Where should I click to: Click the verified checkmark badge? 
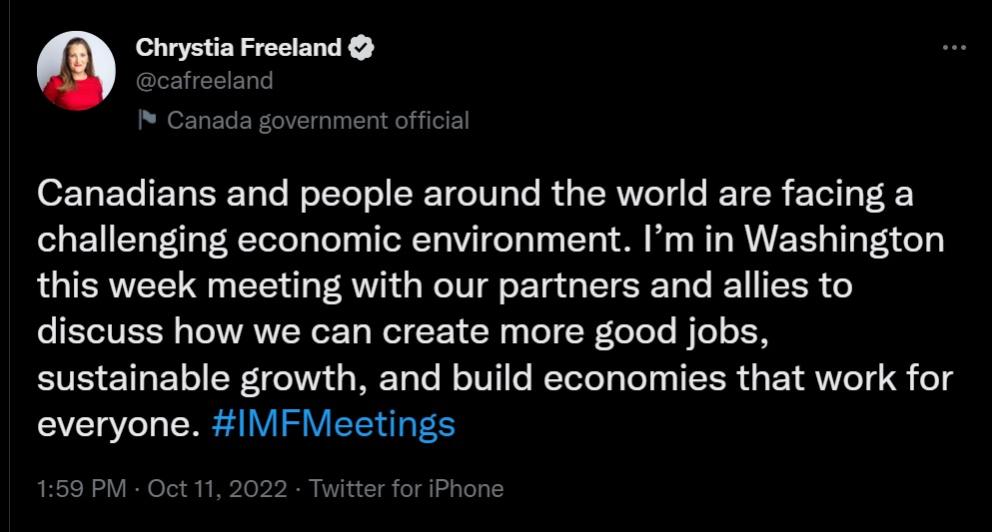(361, 49)
